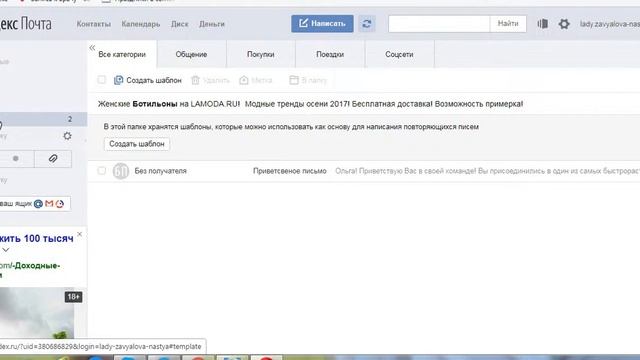Viewport: 640px width, 360px height.
Task: Click the Создать шаблон button under the hint
Action: coord(137,144)
